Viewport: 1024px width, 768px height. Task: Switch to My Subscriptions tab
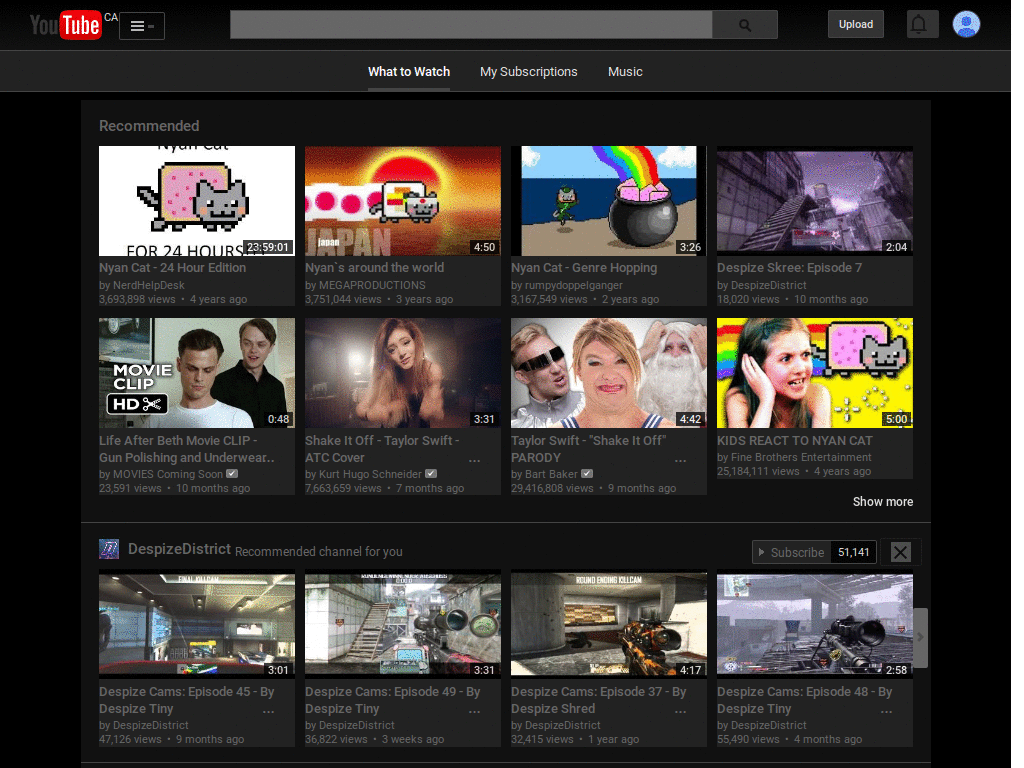[528, 72]
